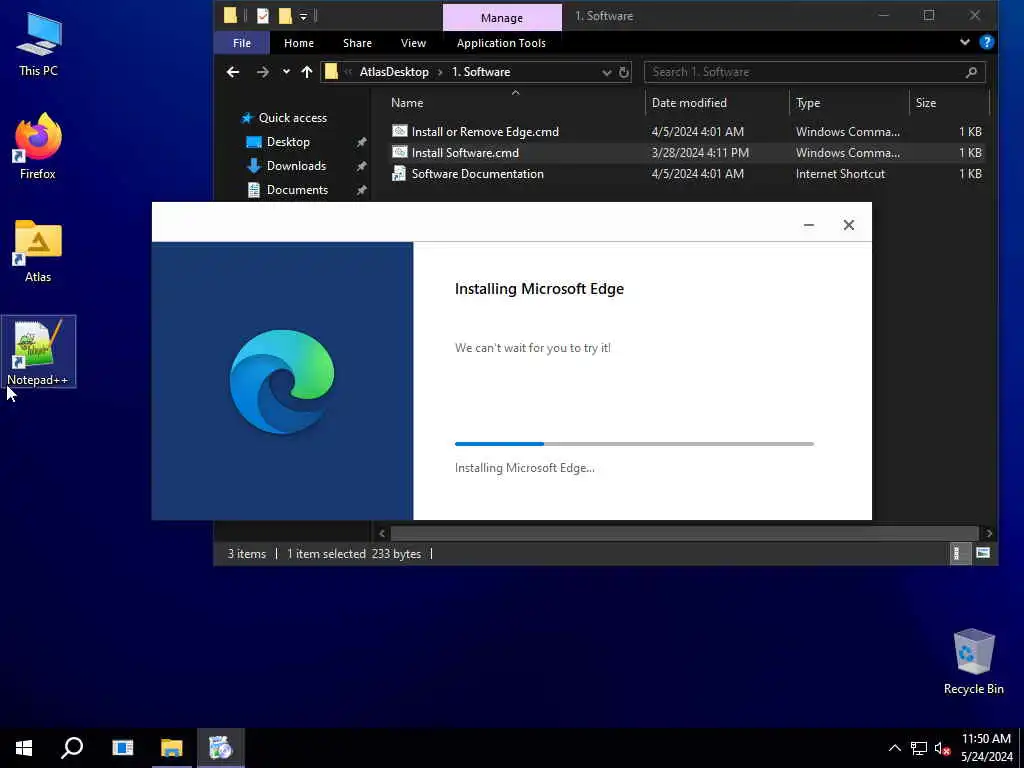Screen dimensions: 1024x768
Task: Open Documents in navigation pane
Action: [x=297, y=190]
